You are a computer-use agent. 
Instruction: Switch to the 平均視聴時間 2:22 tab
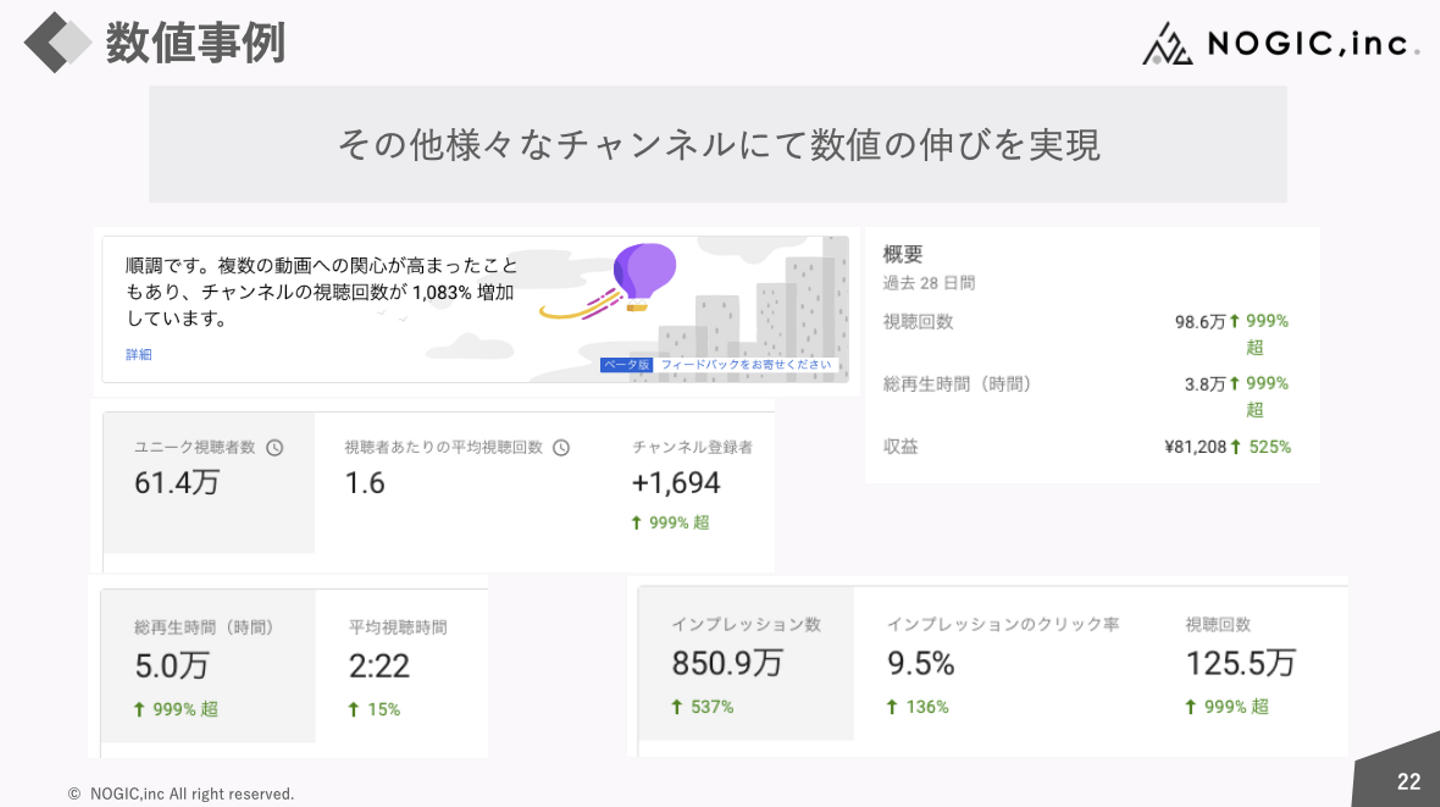click(398, 665)
